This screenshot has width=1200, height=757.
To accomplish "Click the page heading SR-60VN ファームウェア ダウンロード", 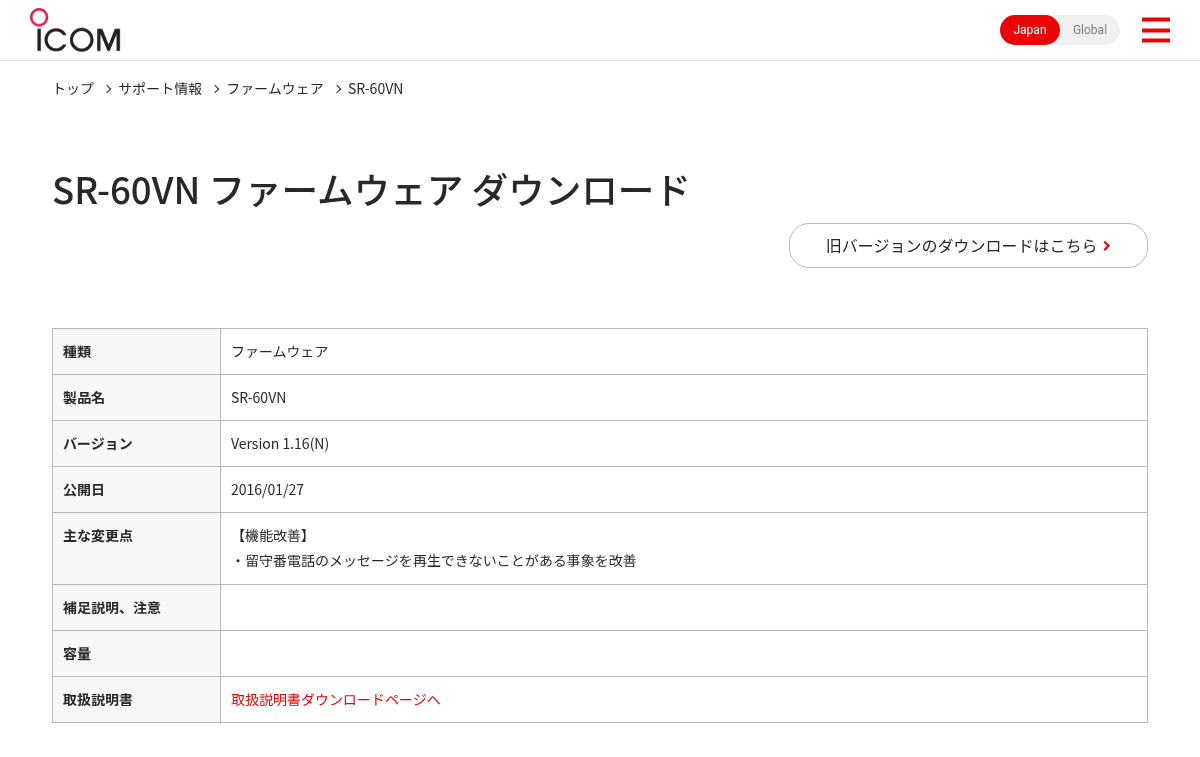I will click(370, 190).
